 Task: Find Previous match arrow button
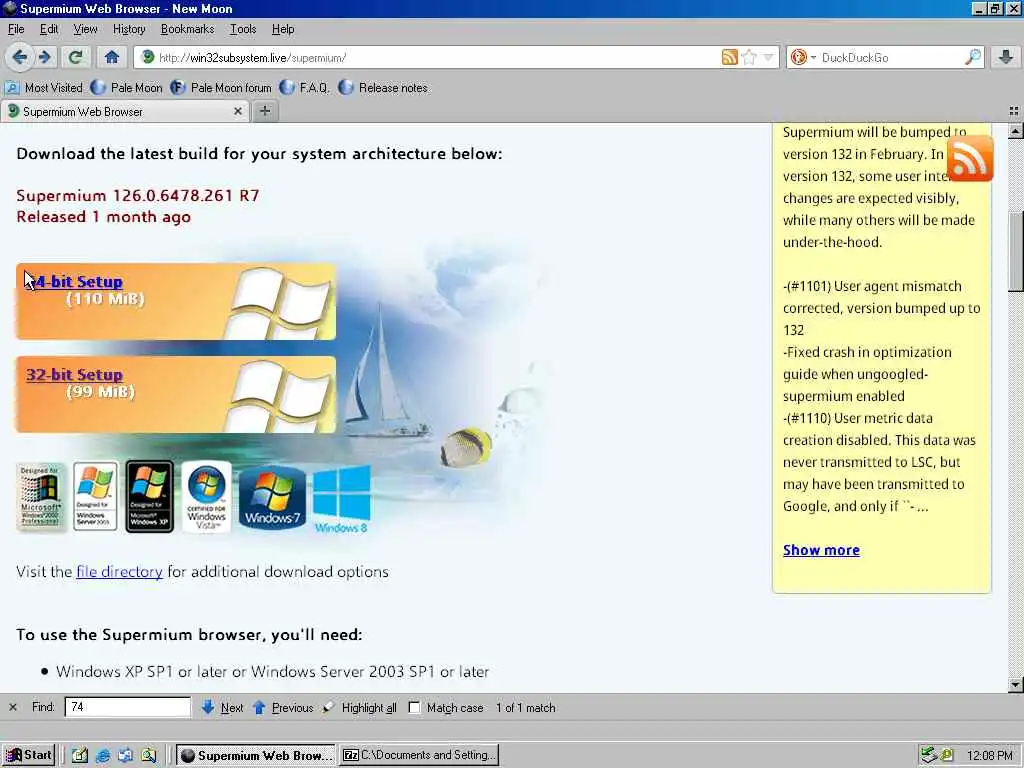[282, 707]
